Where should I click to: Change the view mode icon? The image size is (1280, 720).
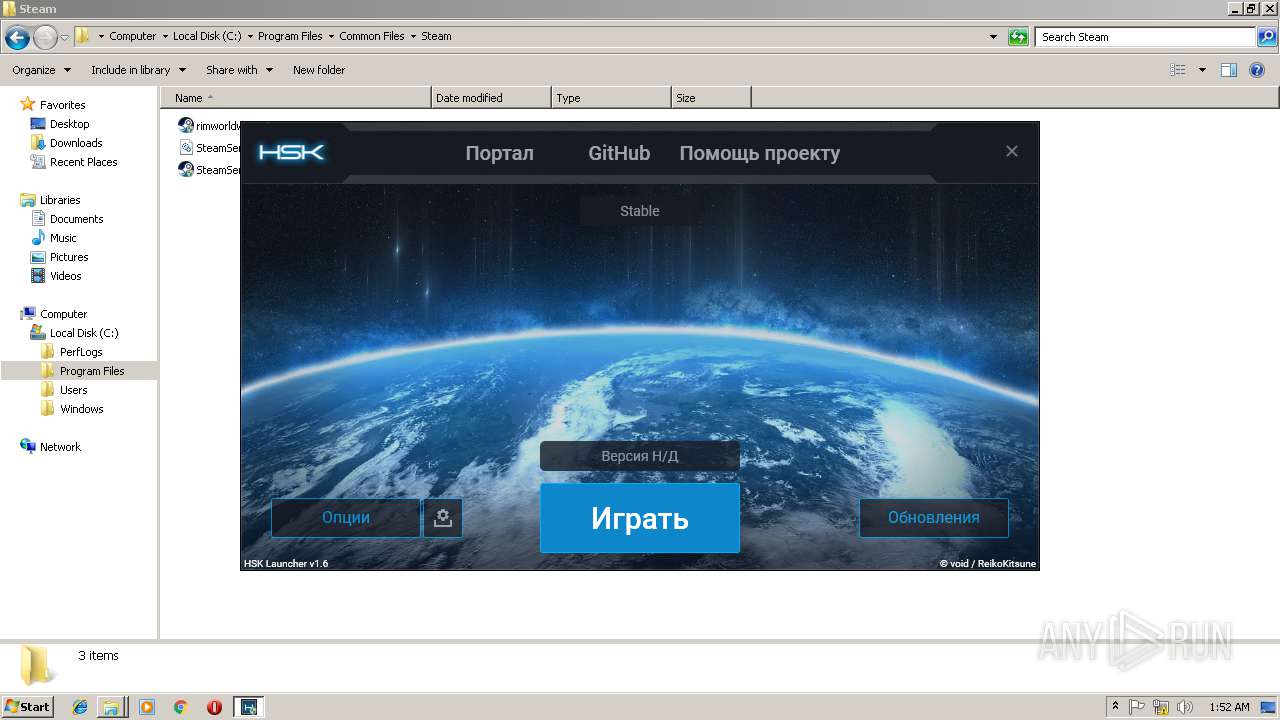click(1178, 70)
